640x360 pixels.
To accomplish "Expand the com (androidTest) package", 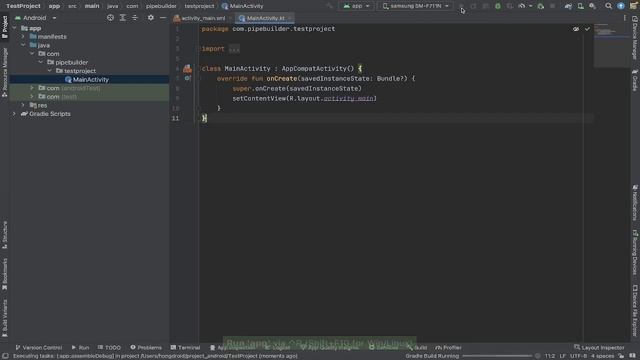I will coord(32,88).
